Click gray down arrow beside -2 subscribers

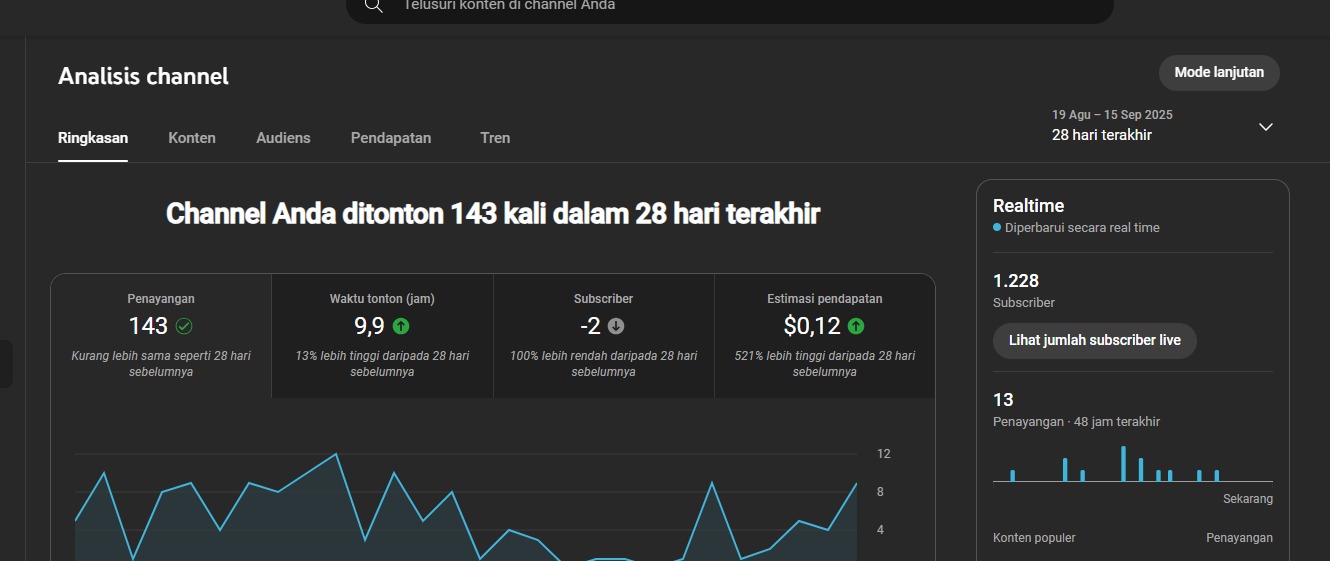coord(616,326)
